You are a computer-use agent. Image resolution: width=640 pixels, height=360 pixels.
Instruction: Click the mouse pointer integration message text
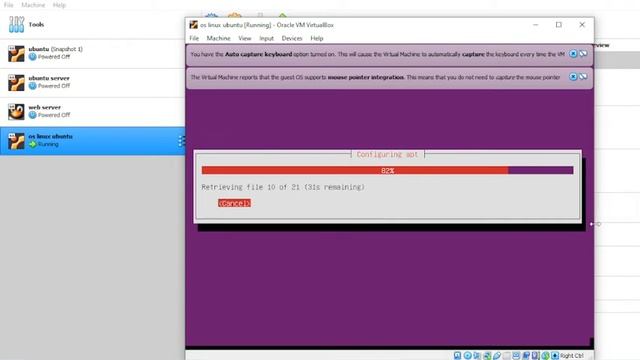[375, 77]
